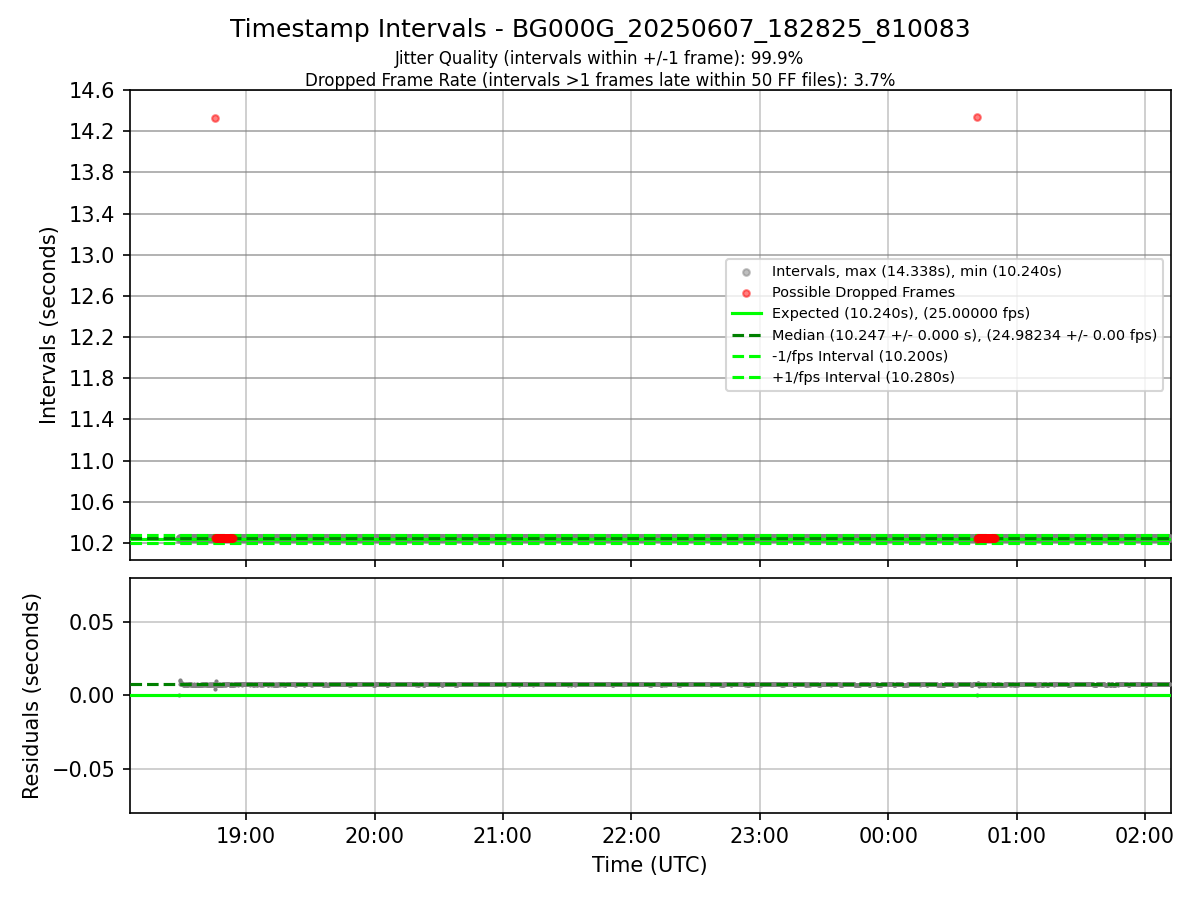
Task: Click the red cluster on the baseline before 01:00
Action: [x=986, y=538]
